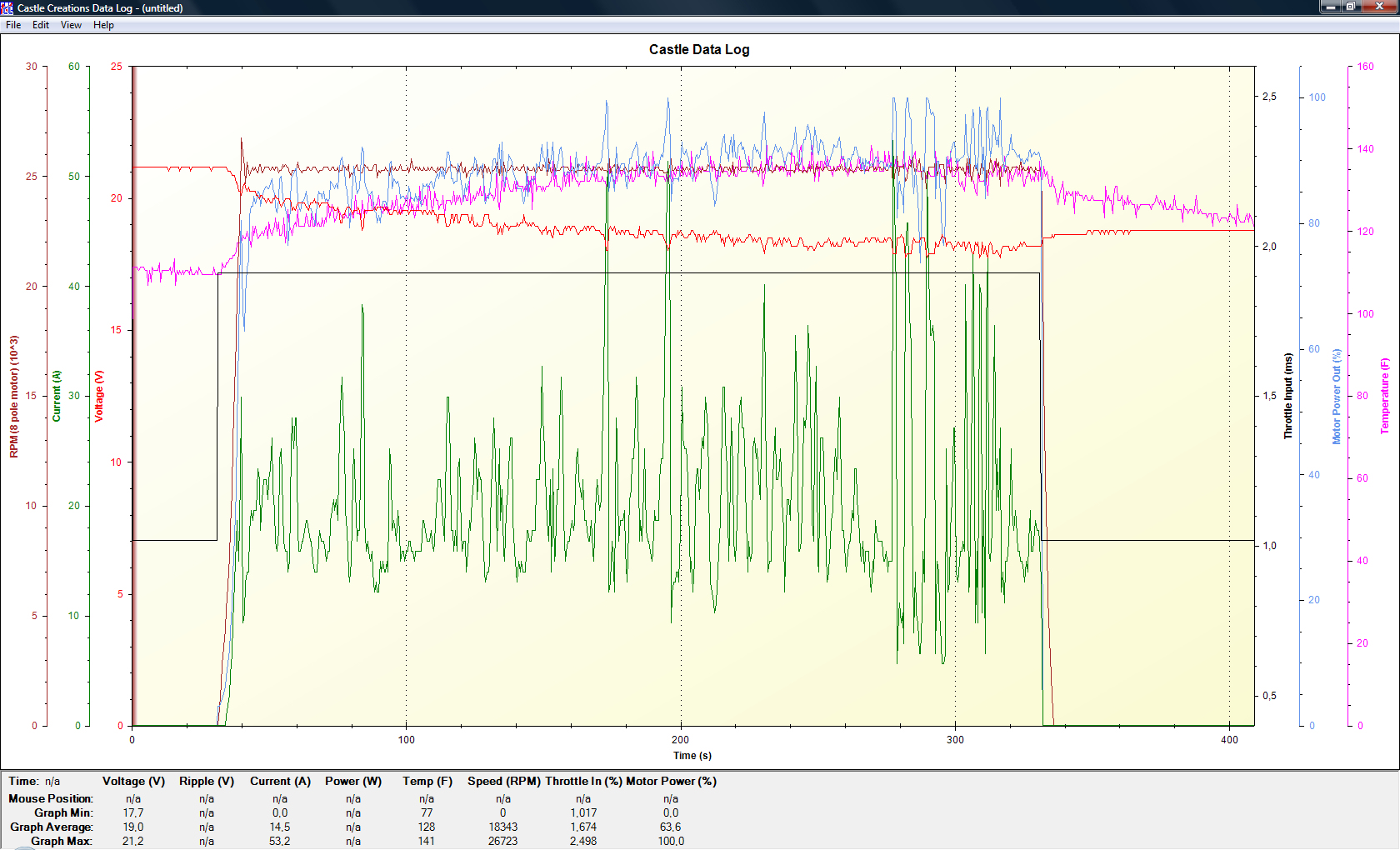This screenshot has height=850, width=1400.
Task: Click the Mouse Position row label
Action: [x=51, y=799]
